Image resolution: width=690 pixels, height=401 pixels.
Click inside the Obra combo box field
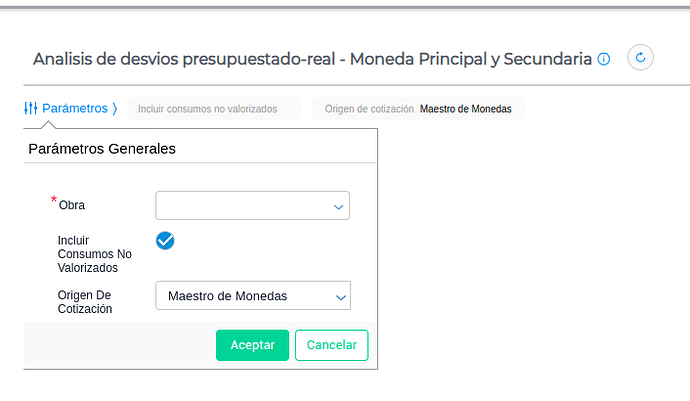[x=243, y=205]
